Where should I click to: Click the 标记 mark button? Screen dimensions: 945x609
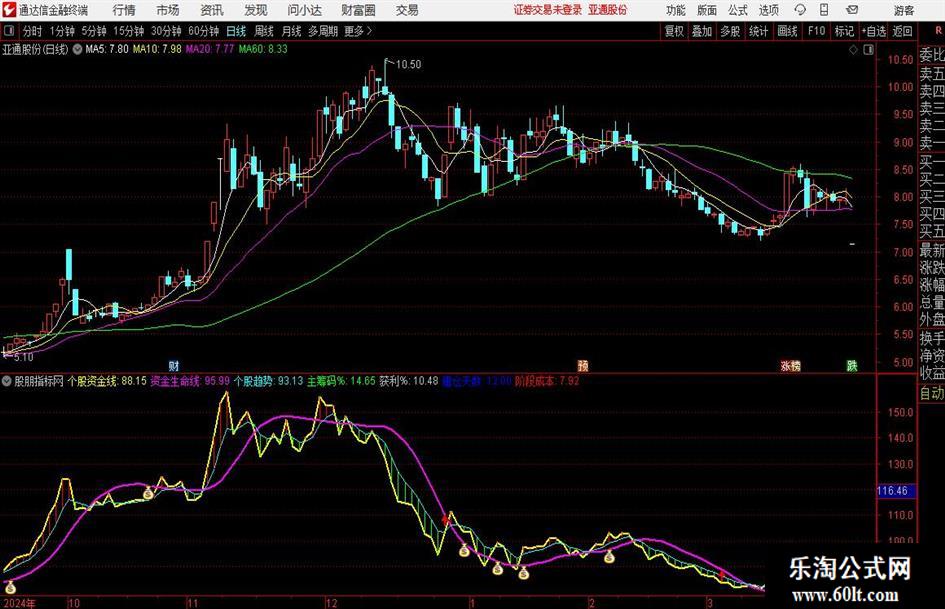coord(844,31)
